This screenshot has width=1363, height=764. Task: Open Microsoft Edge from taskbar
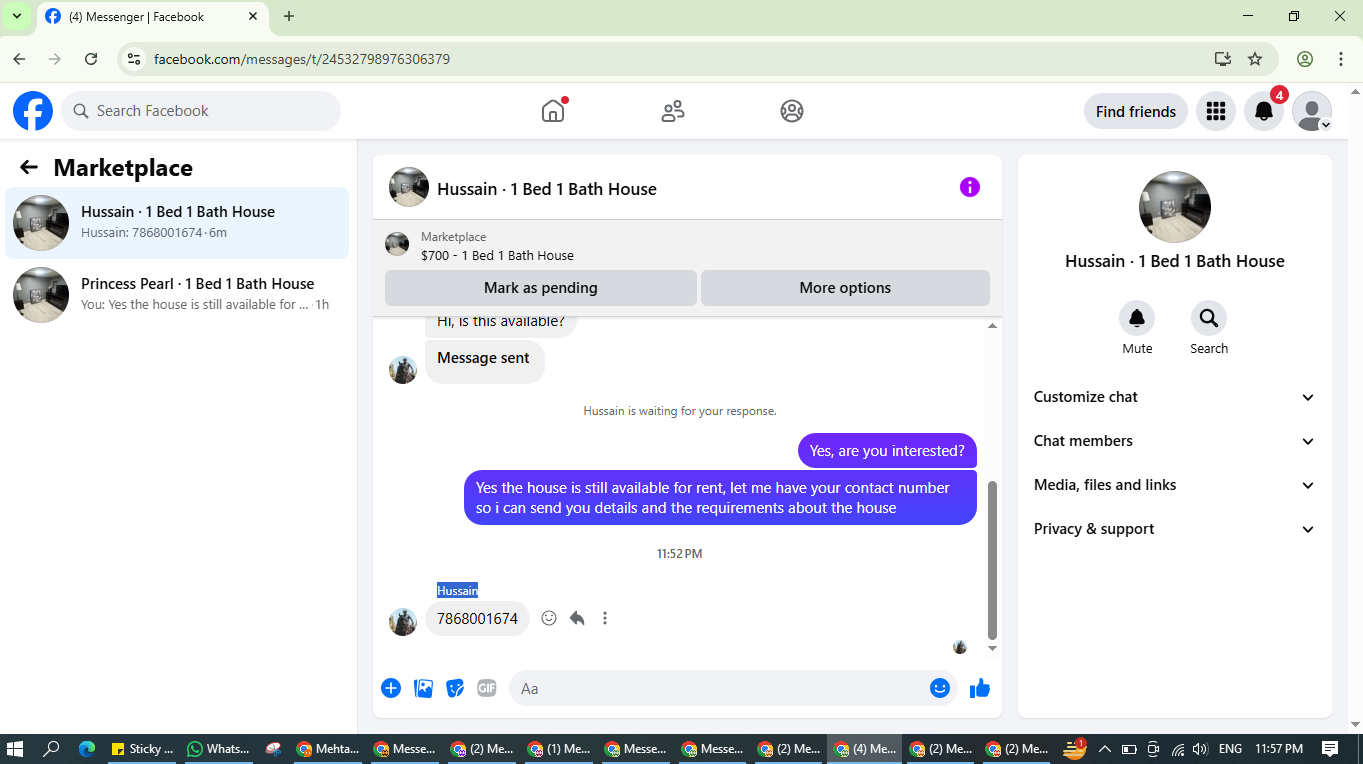point(87,748)
